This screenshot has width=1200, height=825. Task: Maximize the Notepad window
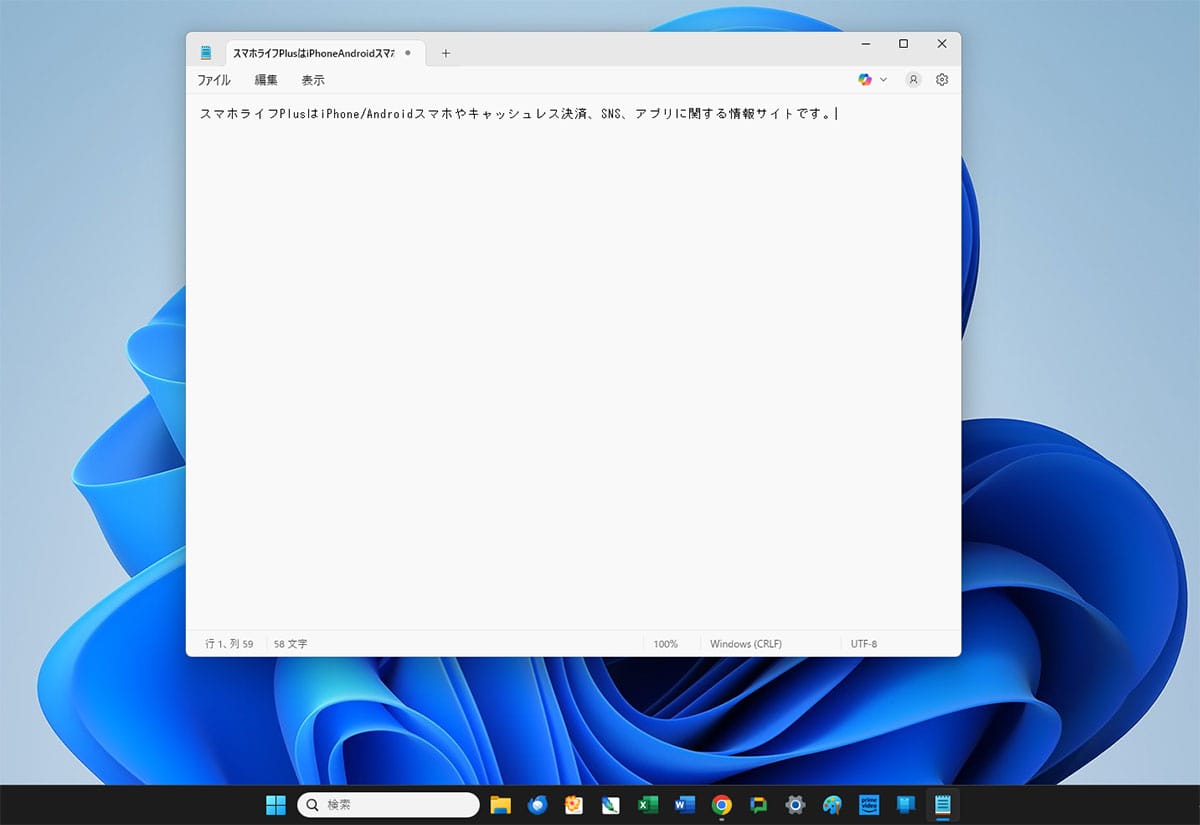[904, 44]
